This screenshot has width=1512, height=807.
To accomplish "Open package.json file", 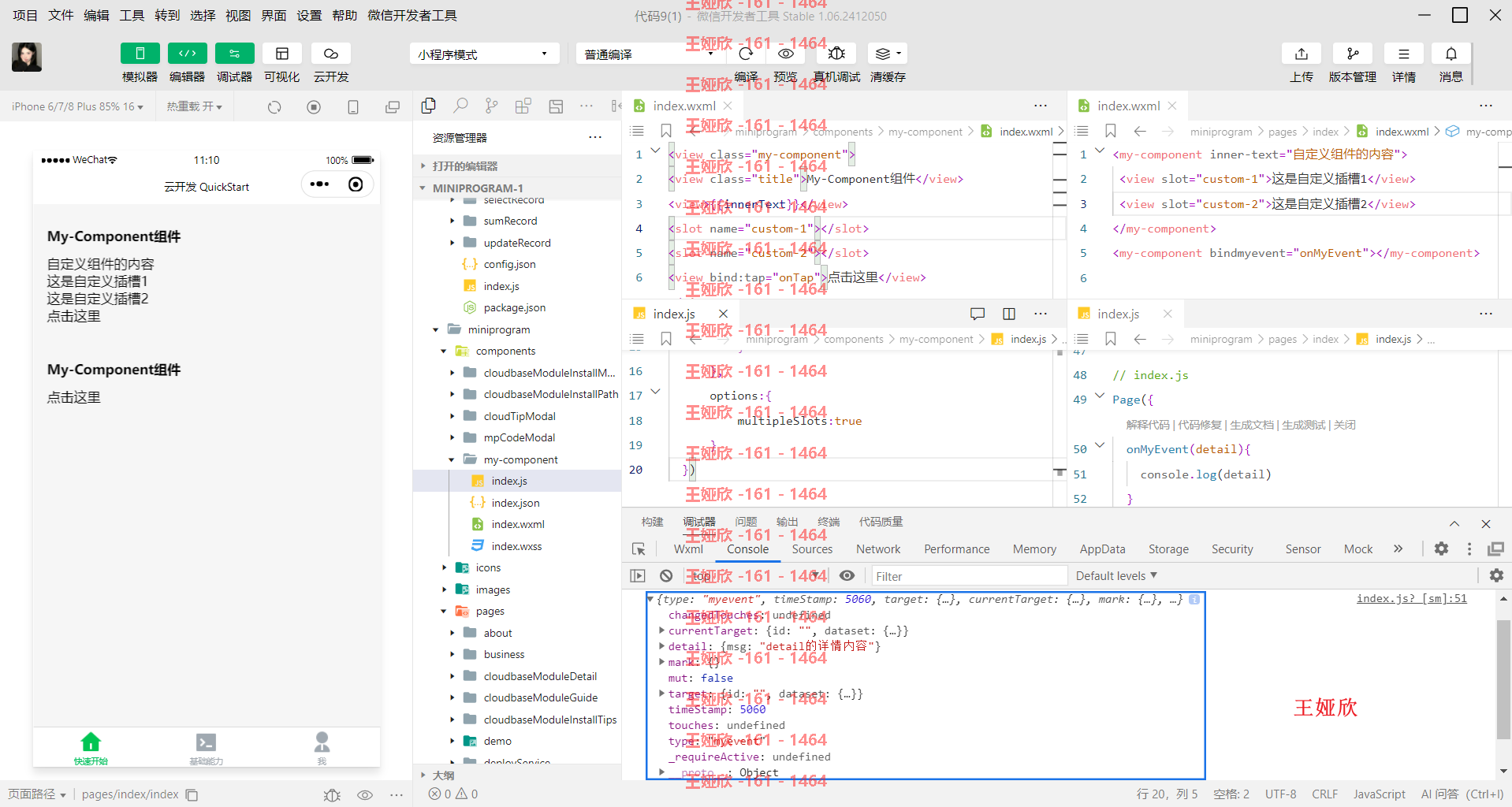I will 517,307.
